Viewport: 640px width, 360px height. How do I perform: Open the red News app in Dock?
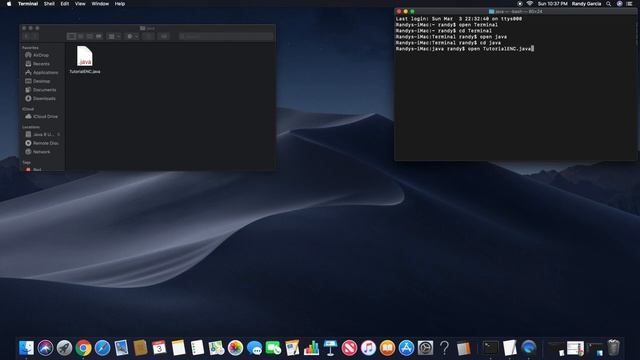coord(349,348)
